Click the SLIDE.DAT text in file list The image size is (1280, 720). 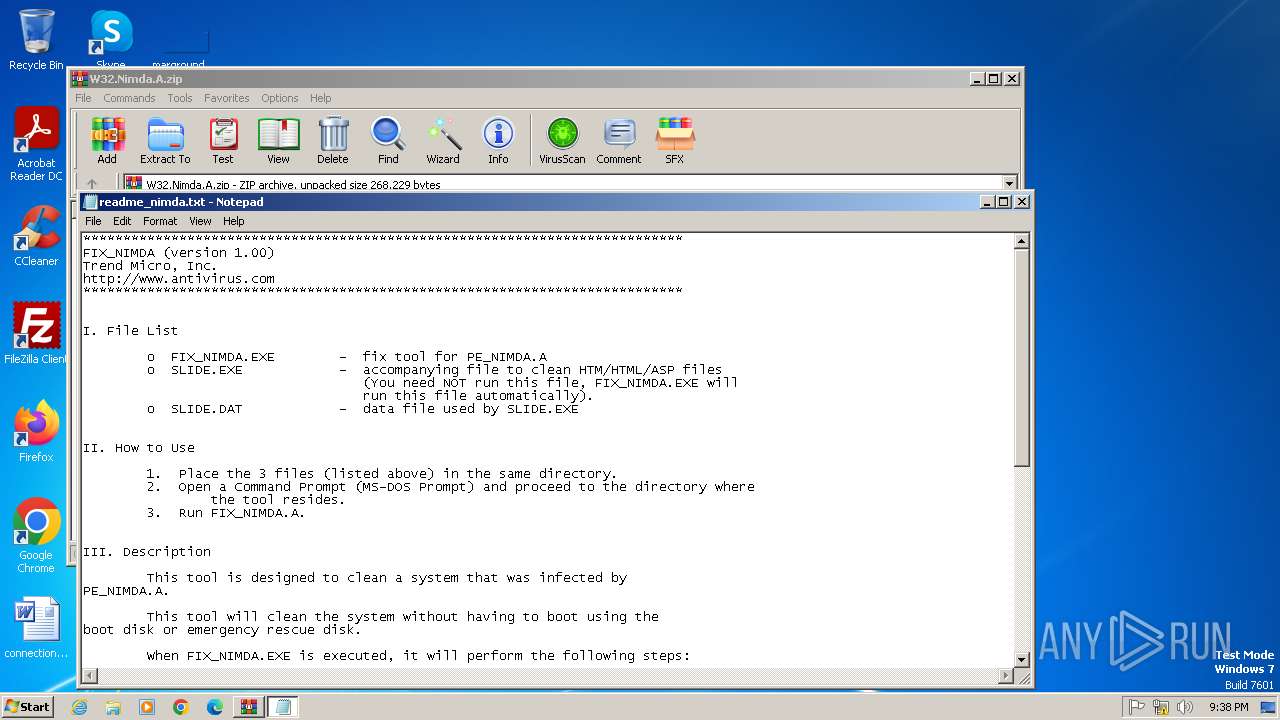(x=206, y=409)
